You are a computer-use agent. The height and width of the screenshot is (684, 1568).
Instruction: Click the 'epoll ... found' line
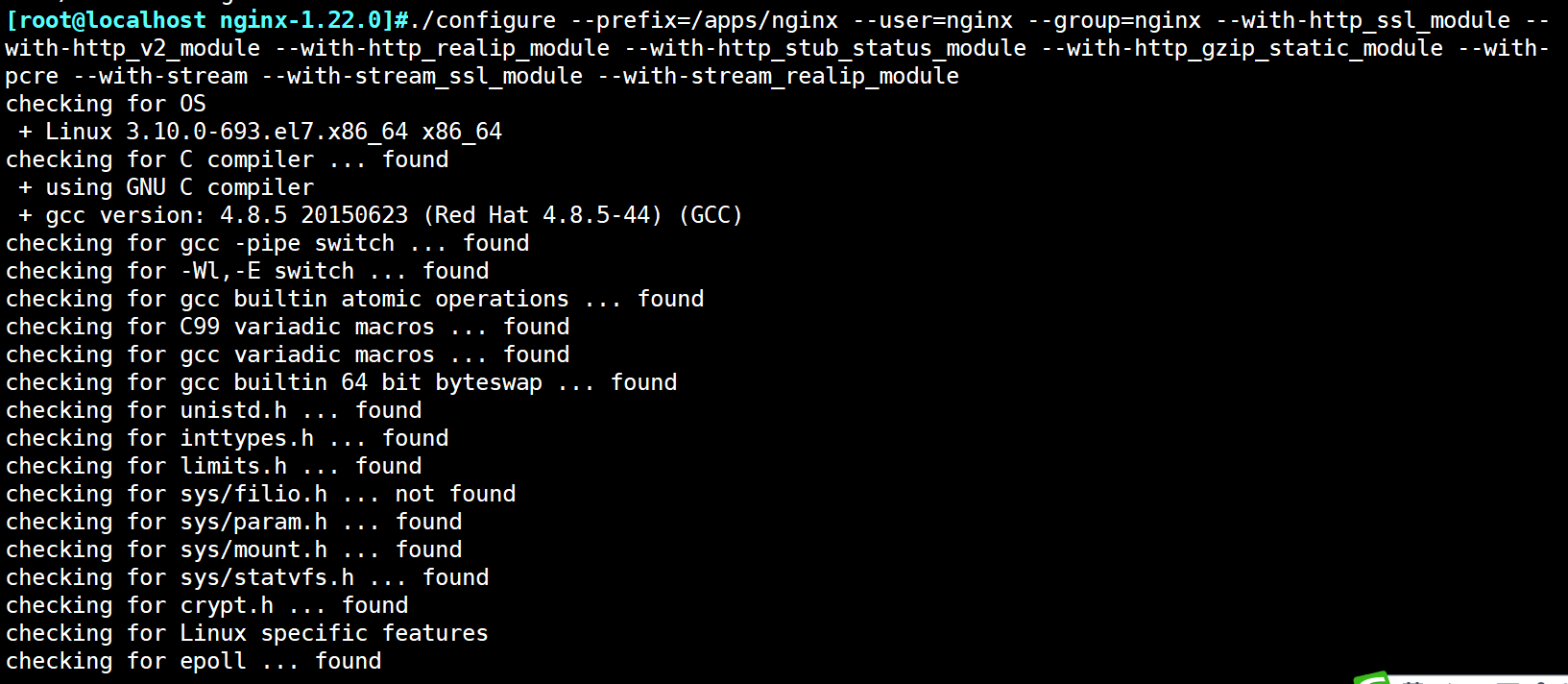point(193,661)
